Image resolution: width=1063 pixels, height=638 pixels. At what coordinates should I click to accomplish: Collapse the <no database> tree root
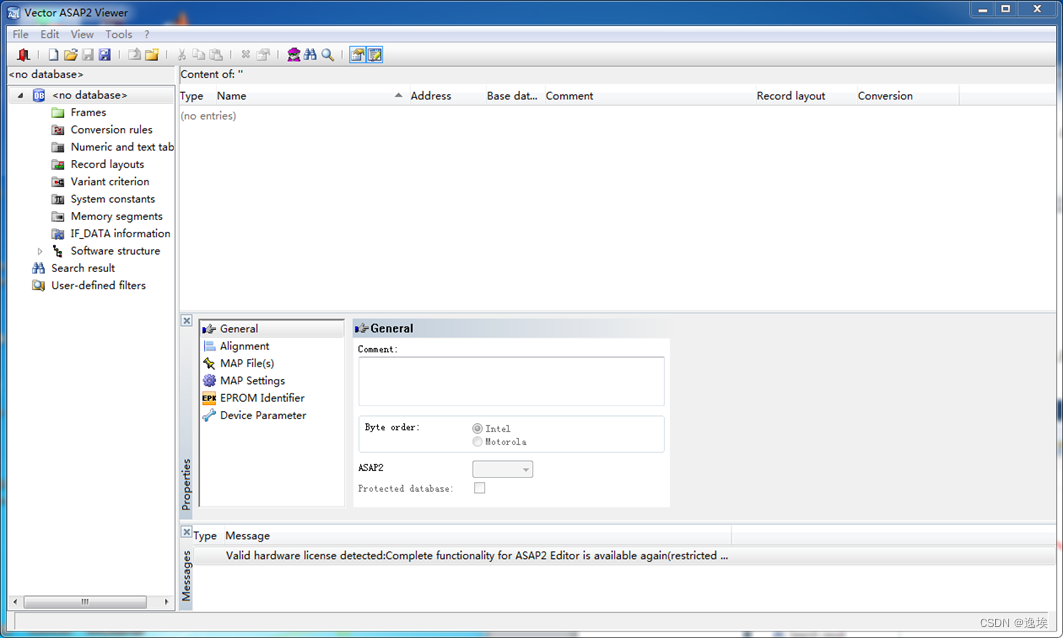click(20, 96)
